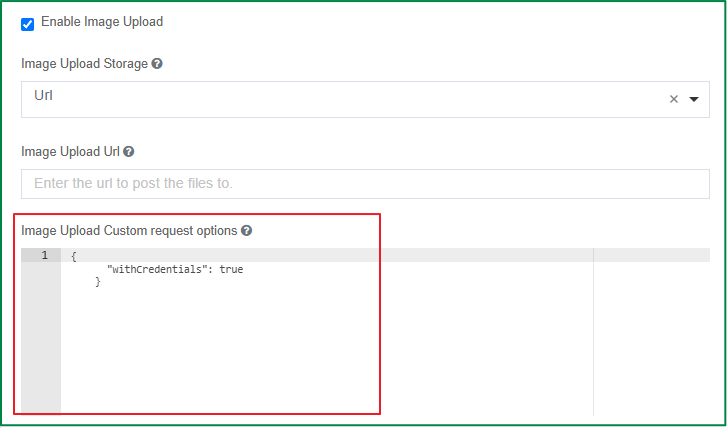Screen dimensions: 728x428
Task: Place cursor on "withCredentials" key in editor
Action: [x=156, y=269]
